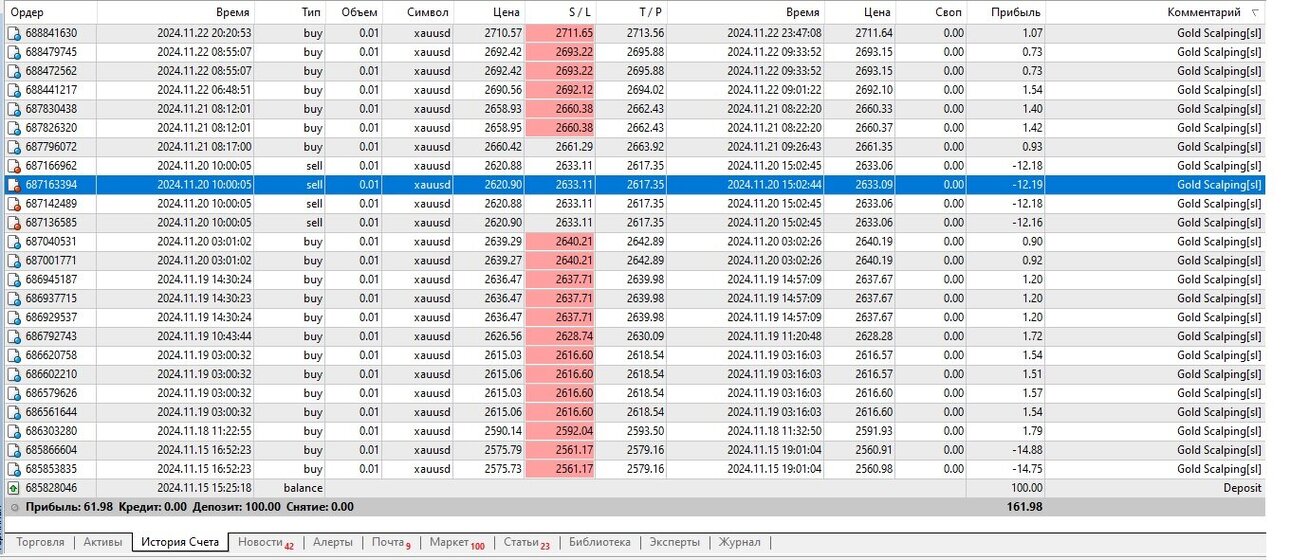Viewport: 1290px width, 560px height.
Task: Click the order icon for 687830438
Action: tap(14, 109)
